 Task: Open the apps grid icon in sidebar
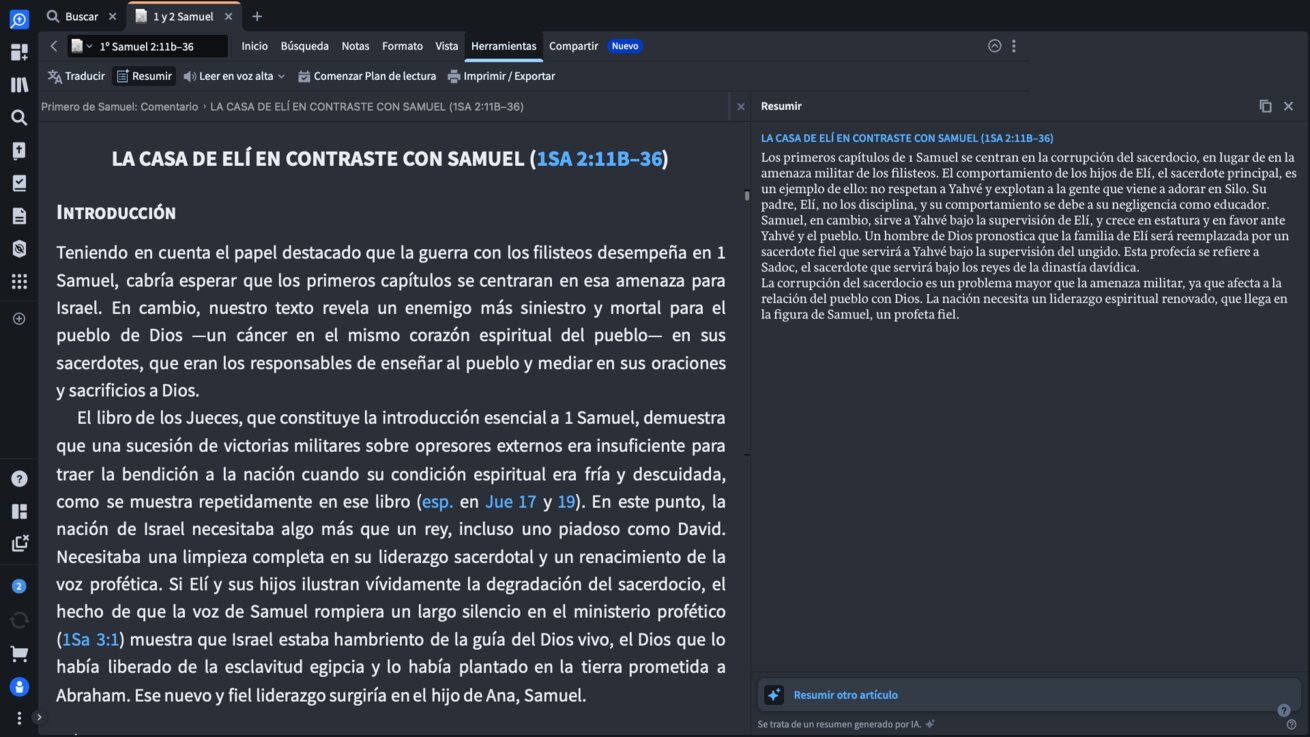[19, 281]
